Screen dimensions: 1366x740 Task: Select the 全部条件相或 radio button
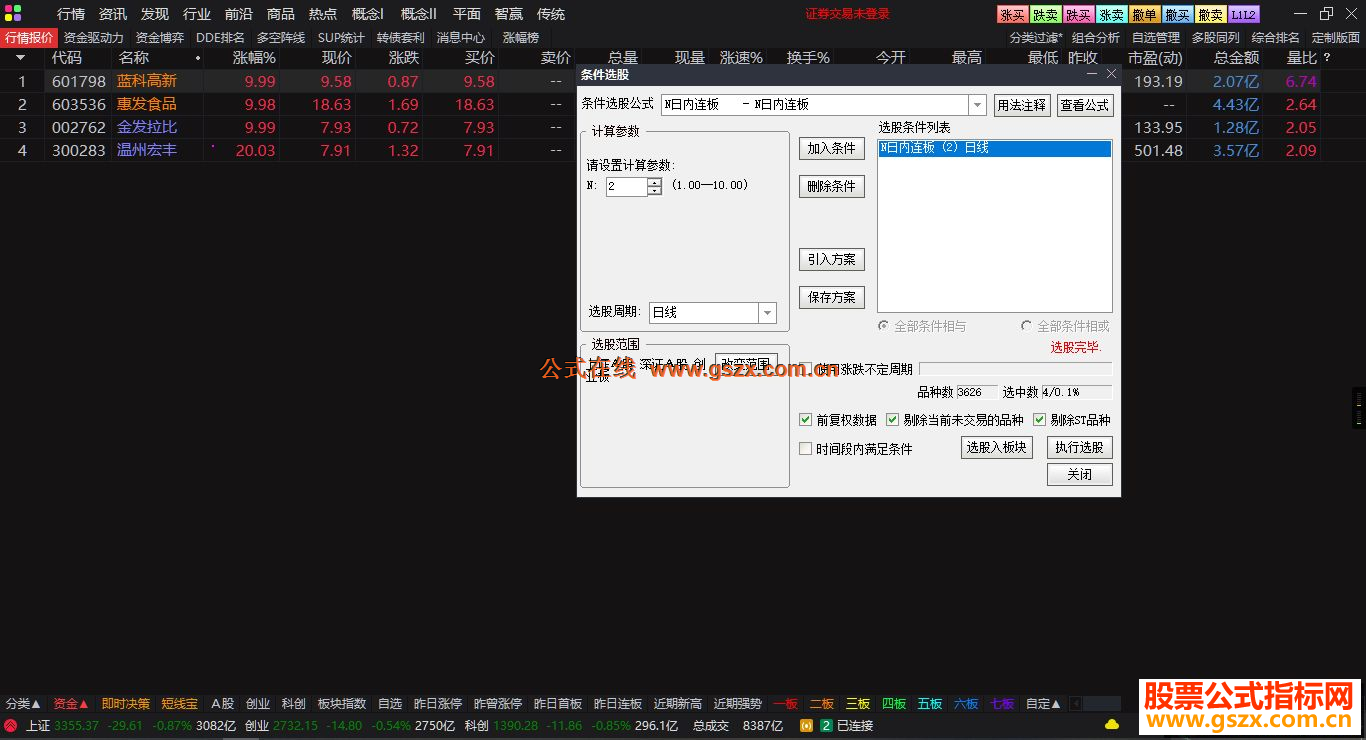[x=1026, y=326]
